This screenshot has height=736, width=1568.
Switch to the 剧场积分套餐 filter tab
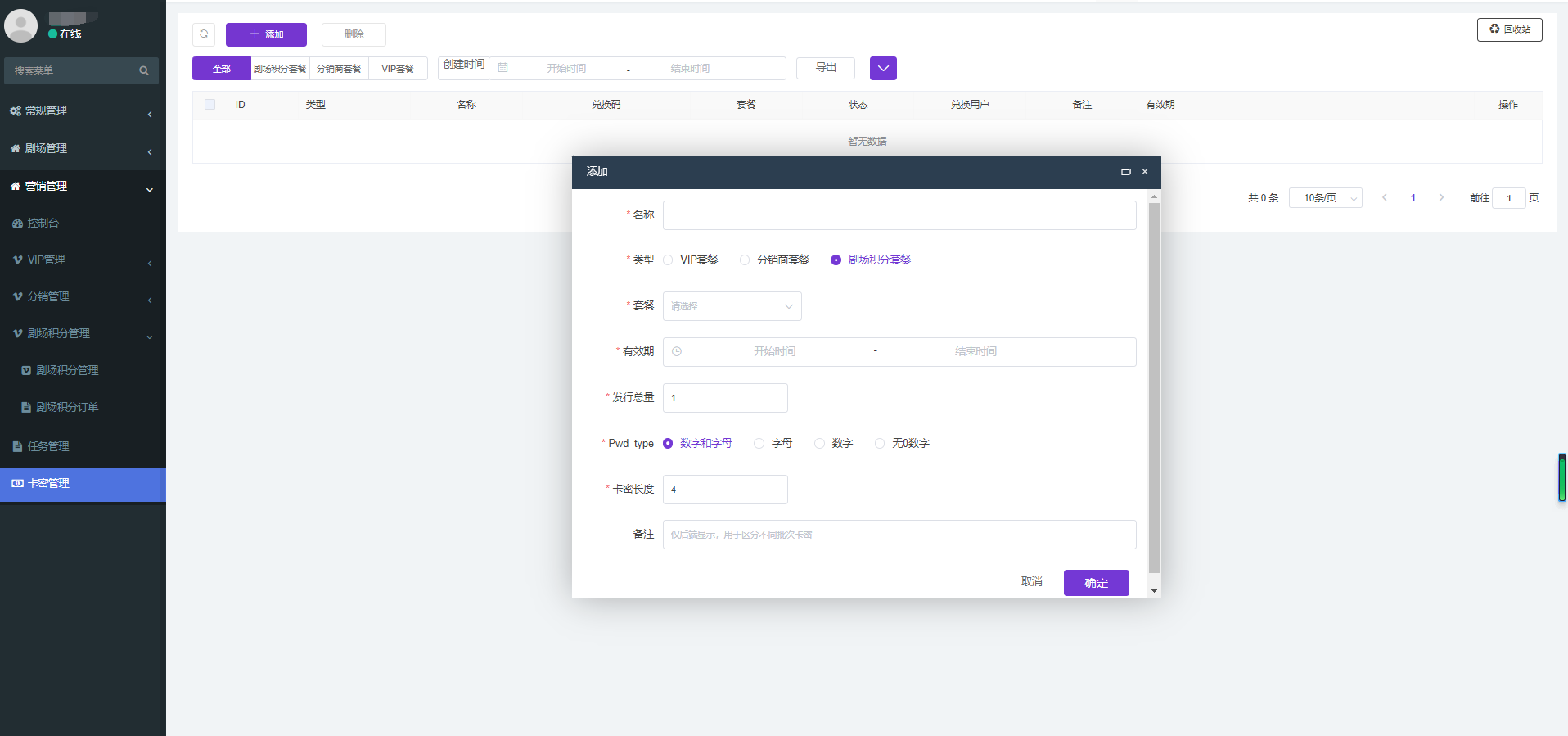(x=280, y=69)
